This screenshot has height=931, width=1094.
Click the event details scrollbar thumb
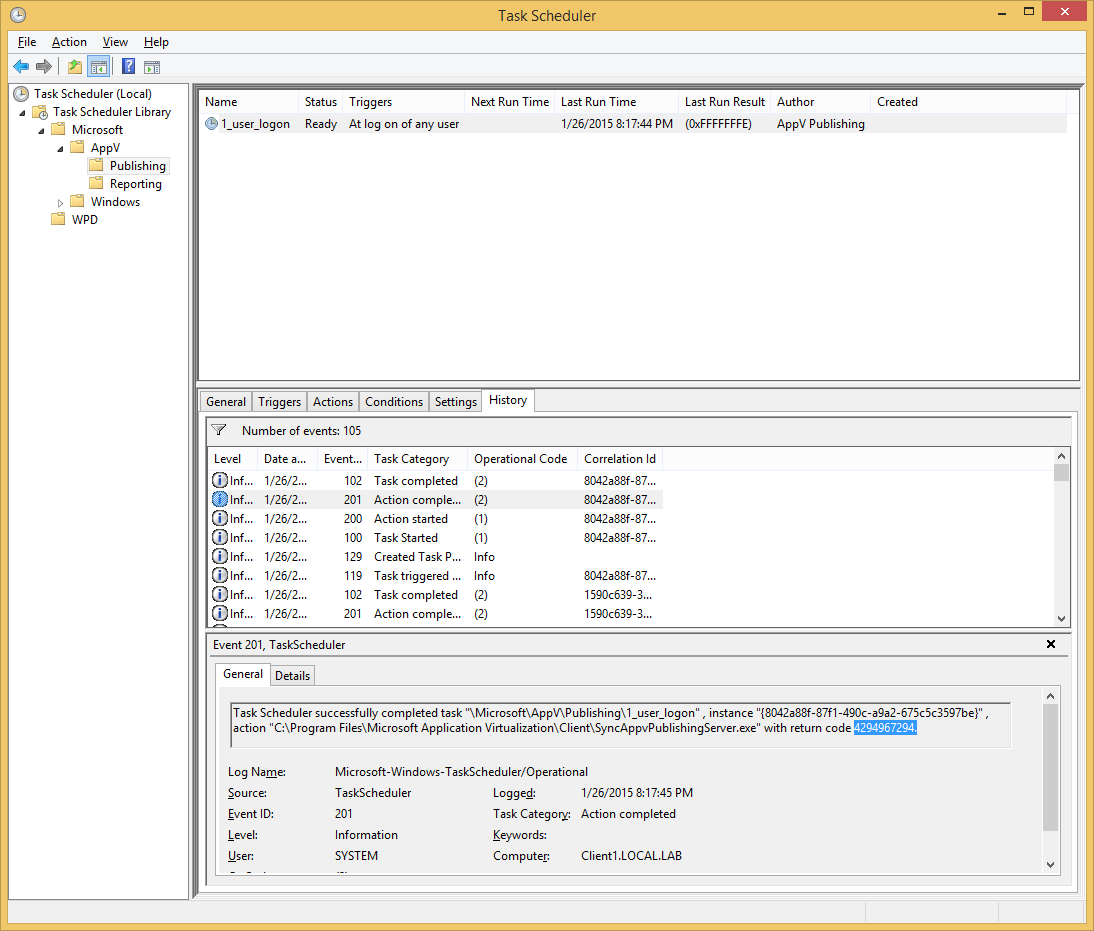(x=1051, y=767)
